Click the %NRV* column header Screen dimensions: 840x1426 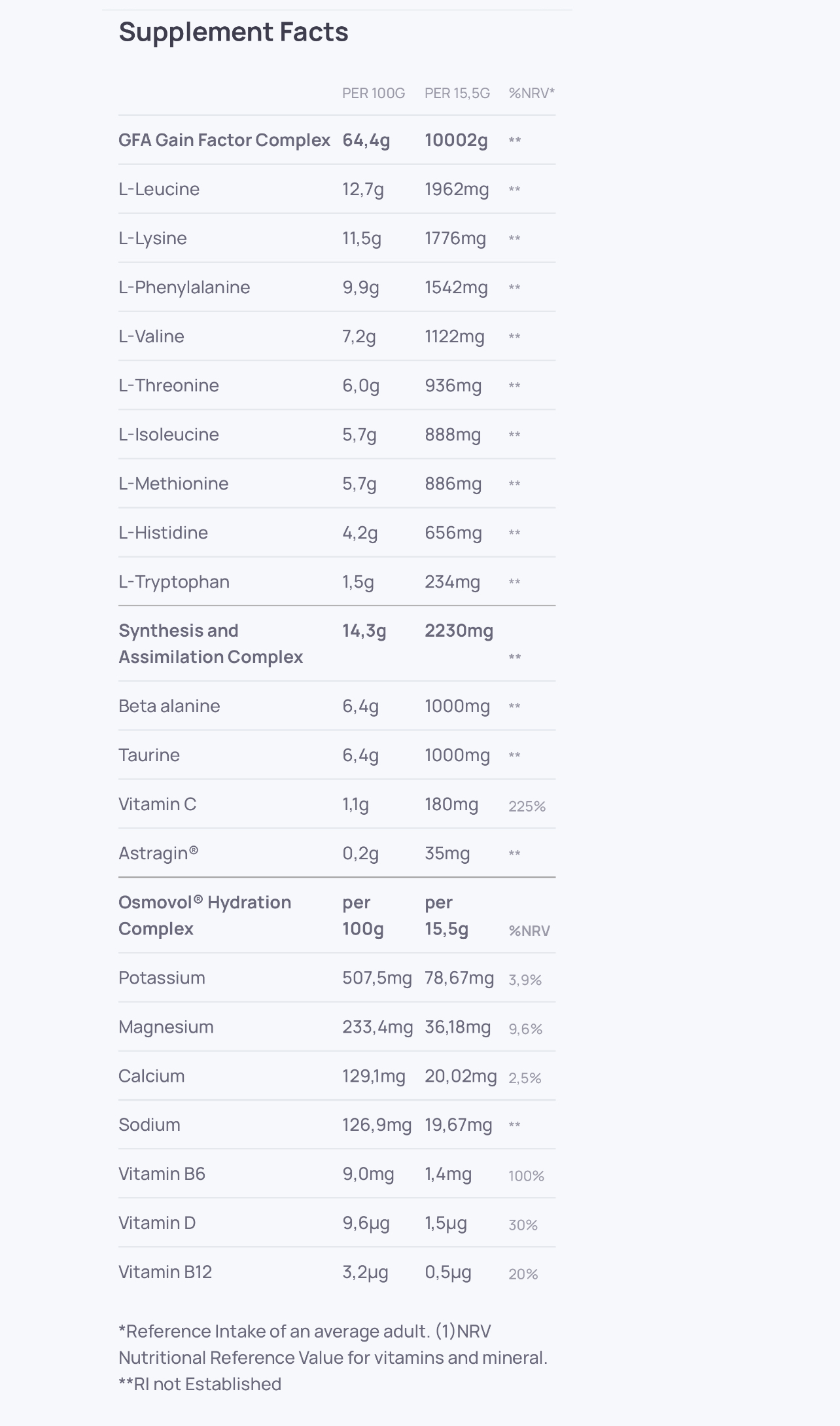(531, 93)
